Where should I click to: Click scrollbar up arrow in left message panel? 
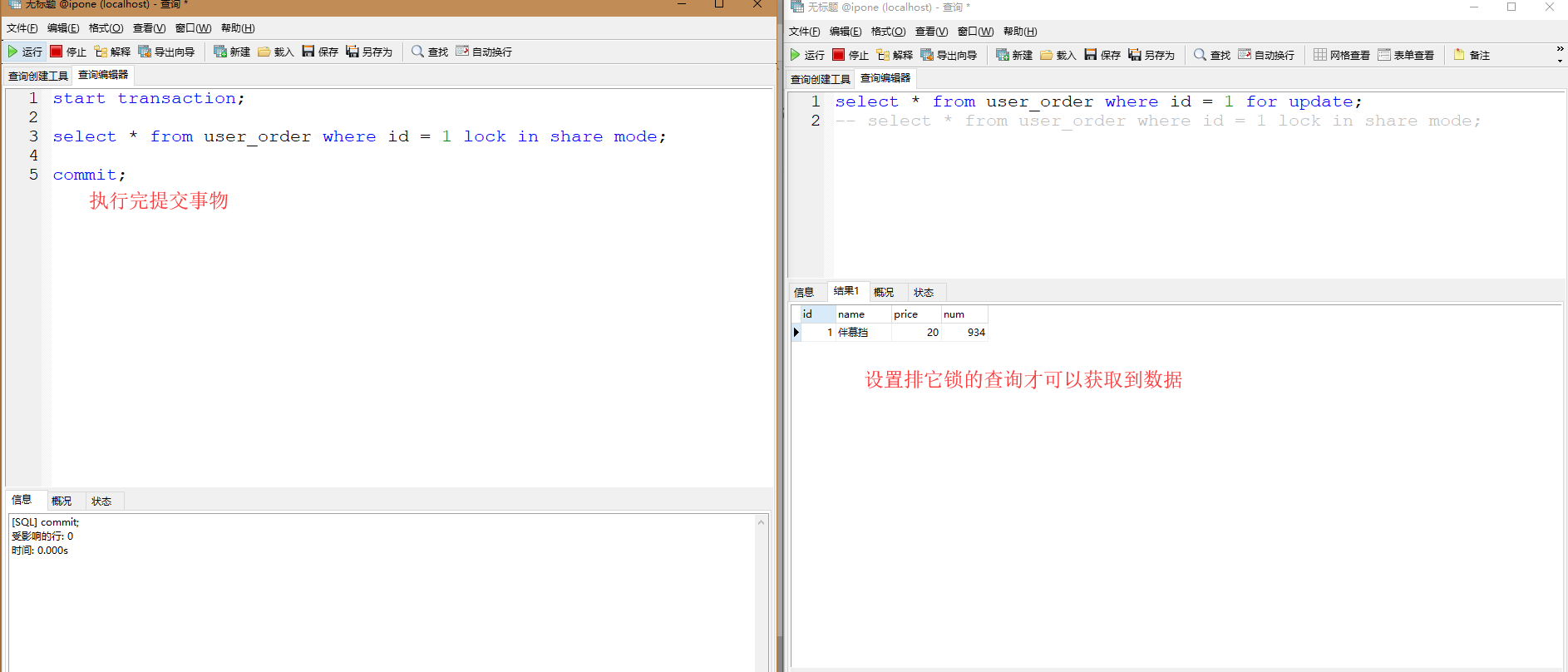[761, 522]
